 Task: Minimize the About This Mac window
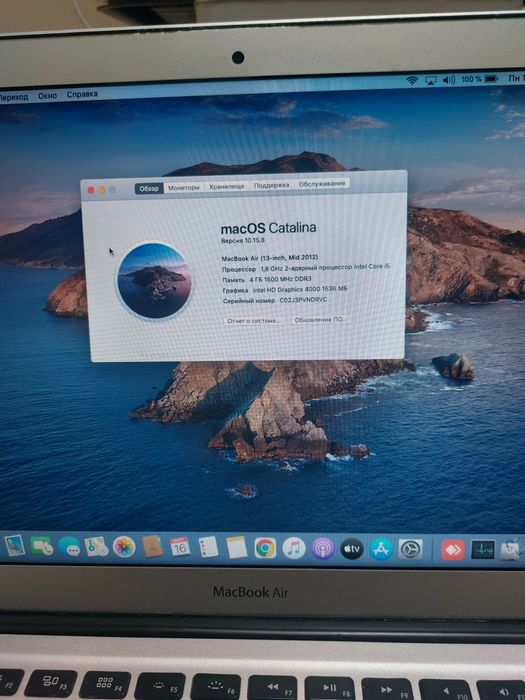[102, 190]
